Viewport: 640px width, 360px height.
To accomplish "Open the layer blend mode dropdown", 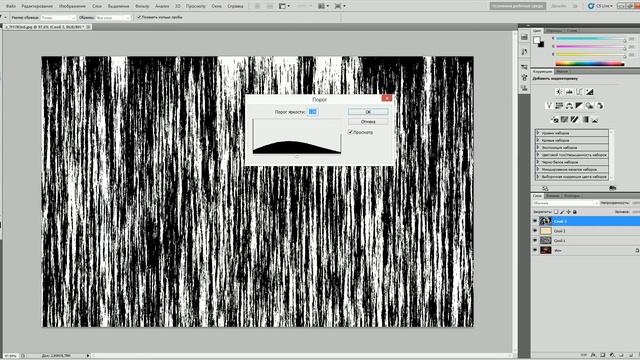I will pos(566,203).
